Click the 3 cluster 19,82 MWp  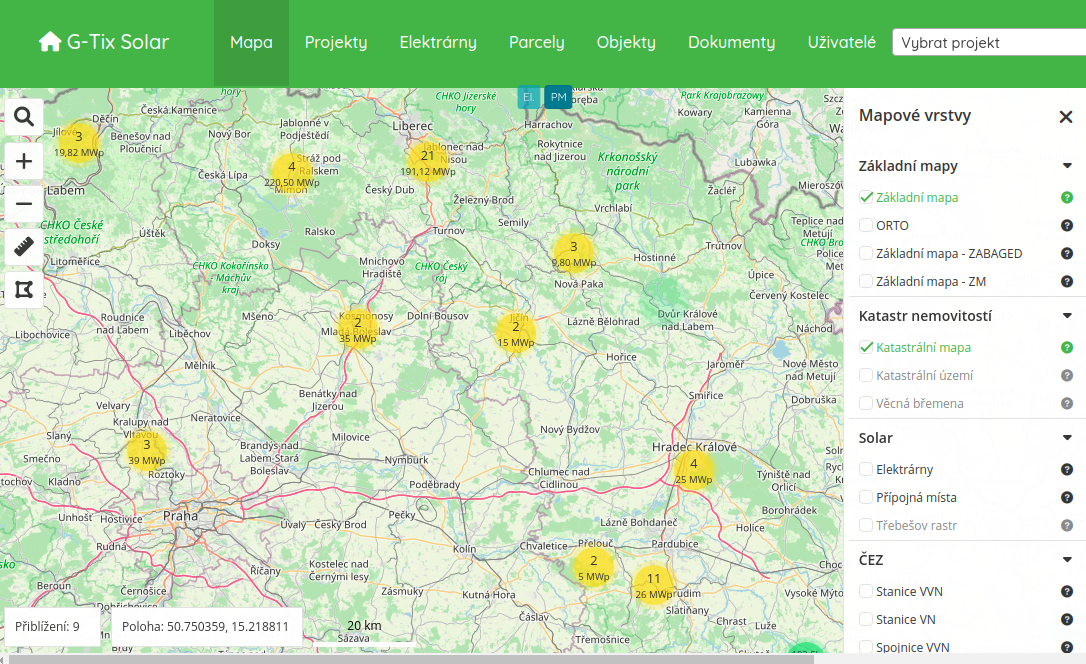(x=78, y=144)
